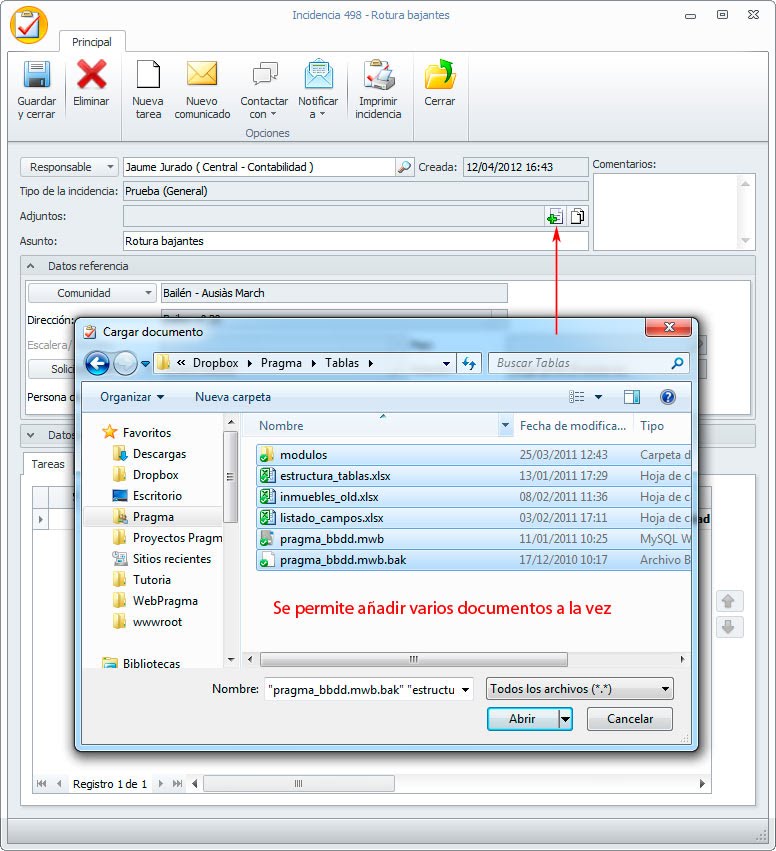Click the Fecha de modificación column header
Image resolution: width=776 pixels, height=851 pixels.
click(574, 426)
